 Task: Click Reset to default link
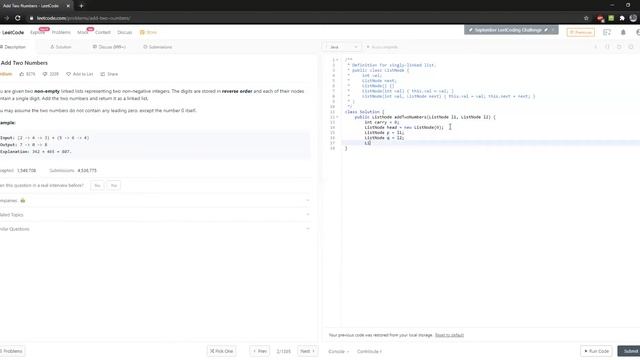449,335
